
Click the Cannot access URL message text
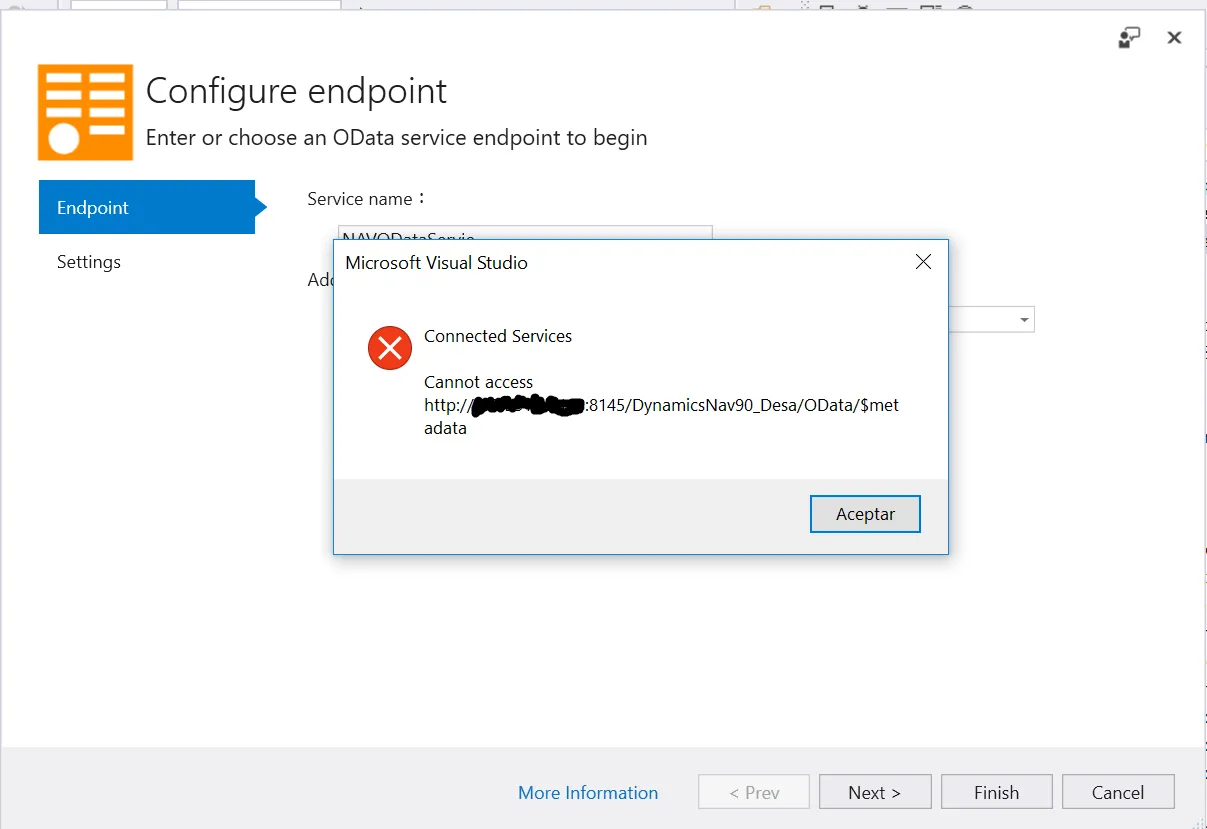click(661, 405)
